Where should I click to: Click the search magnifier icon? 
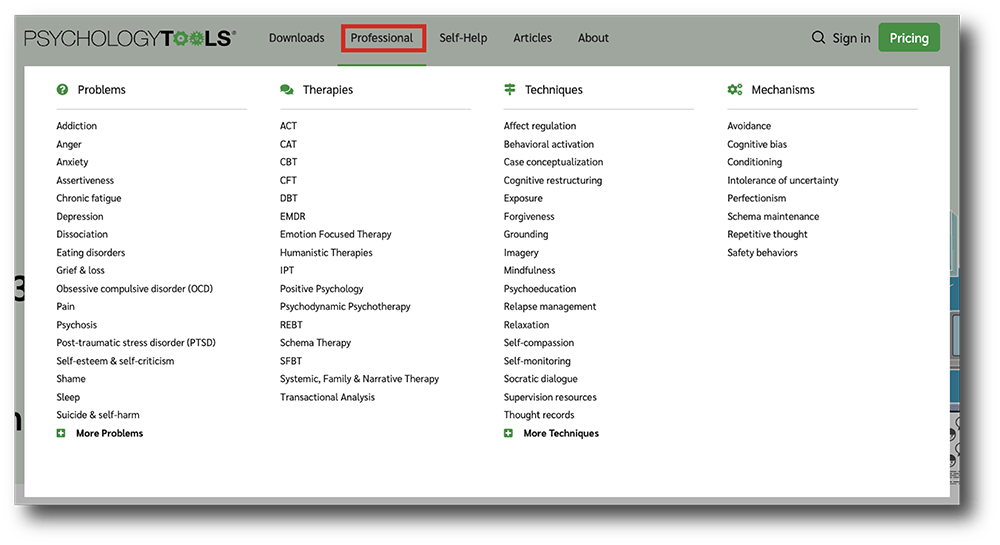(818, 38)
